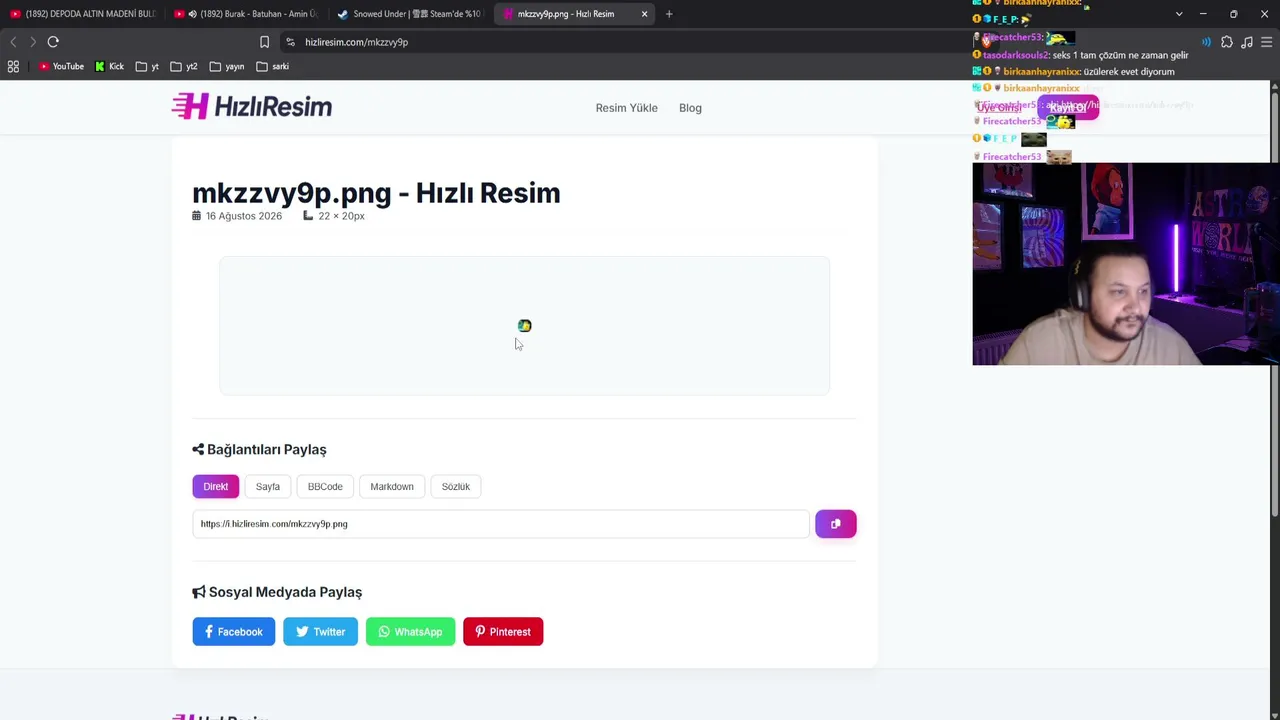Bookmark this page with bookmark icon
The width and height of the screenshot is (1280, 720).
[264, 42]
